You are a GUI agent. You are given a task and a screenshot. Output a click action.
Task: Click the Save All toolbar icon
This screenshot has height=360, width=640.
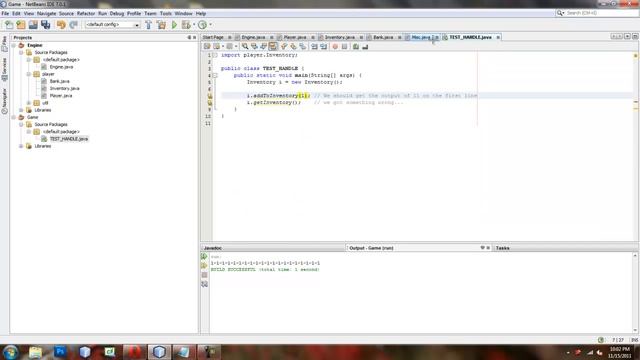point(45,25)
